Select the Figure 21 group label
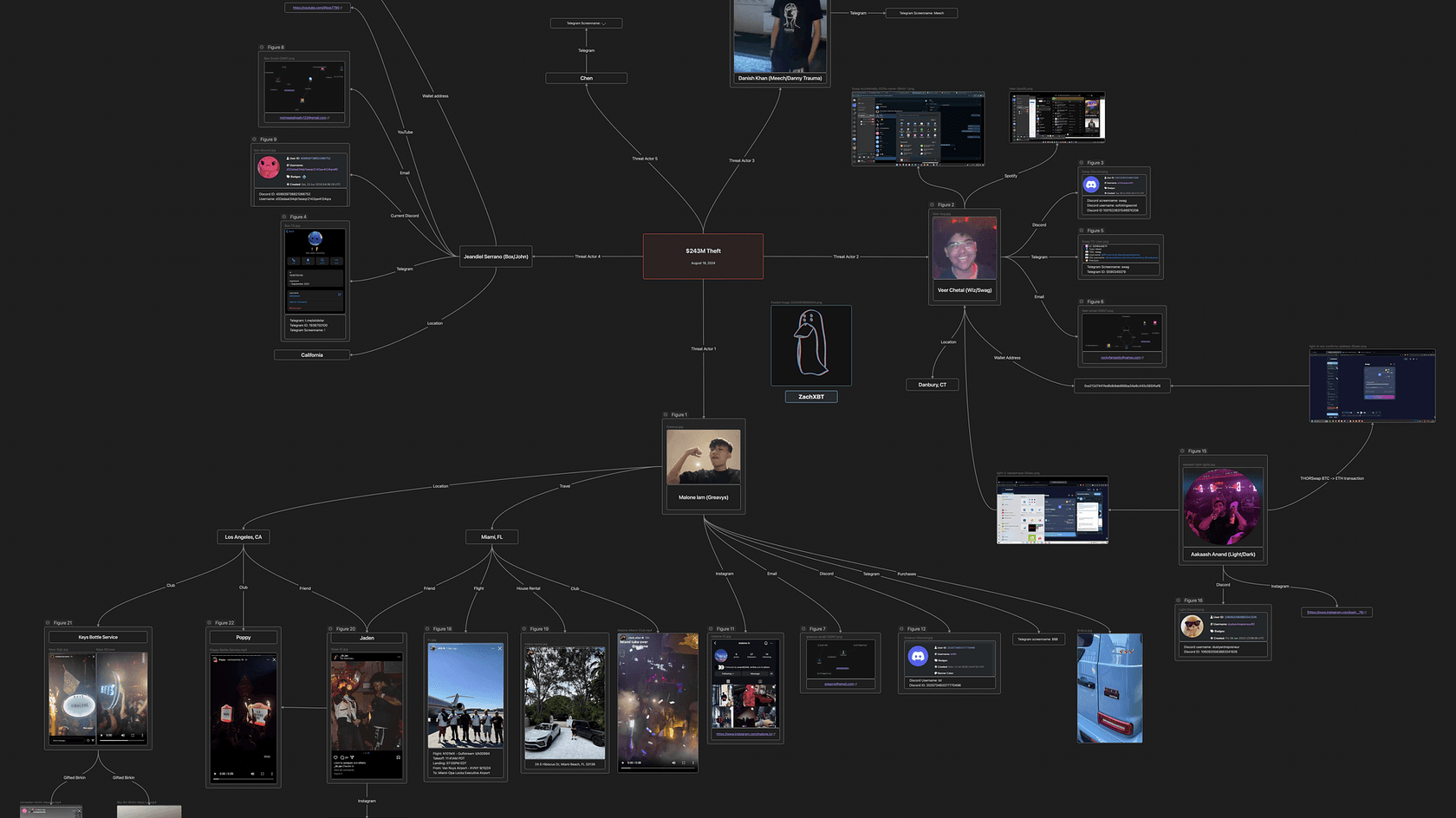The image size is (1456, 818). [x=62, y=623]
